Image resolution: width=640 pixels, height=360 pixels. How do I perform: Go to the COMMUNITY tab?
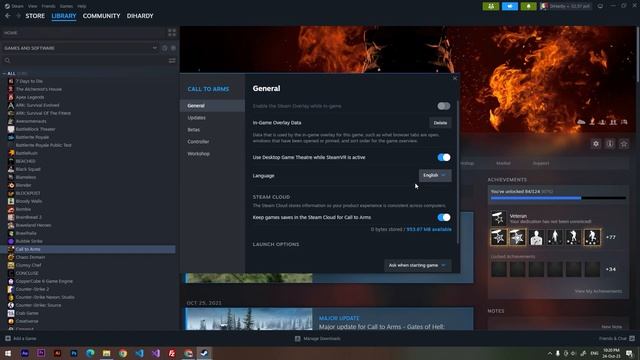(x=101, y=16)
